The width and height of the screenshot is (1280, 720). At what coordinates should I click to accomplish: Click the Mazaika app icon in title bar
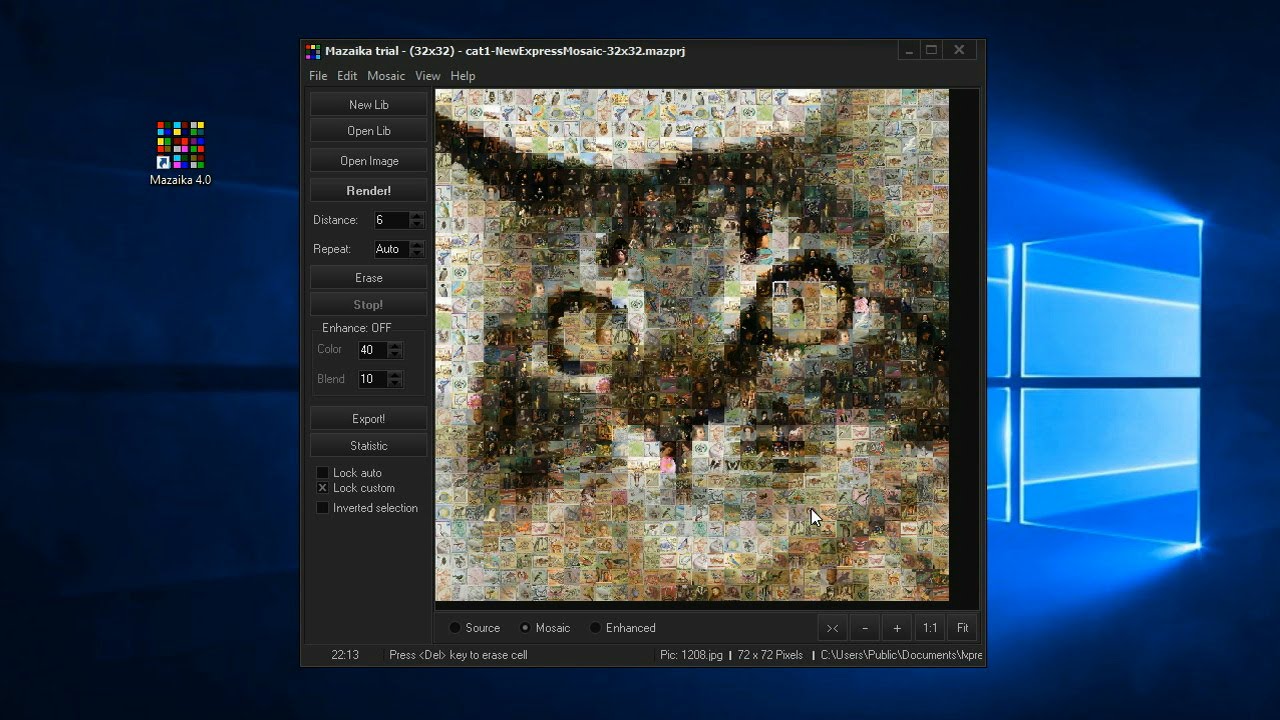click(313, 51)
